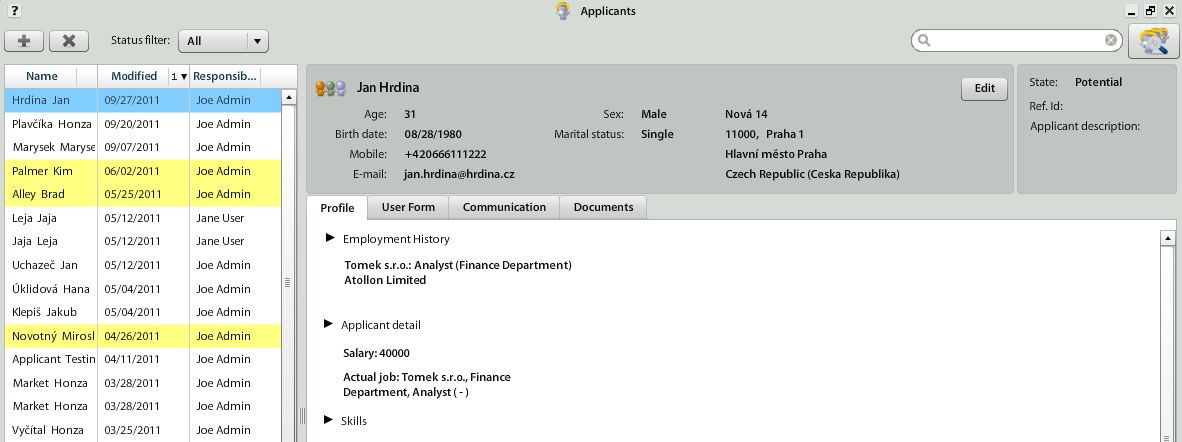Image resolution: width=1182 pixels, height=442 pixels.
Task: Click the applicant people icon beside Jan Hrdina
Action: [330, 88]
